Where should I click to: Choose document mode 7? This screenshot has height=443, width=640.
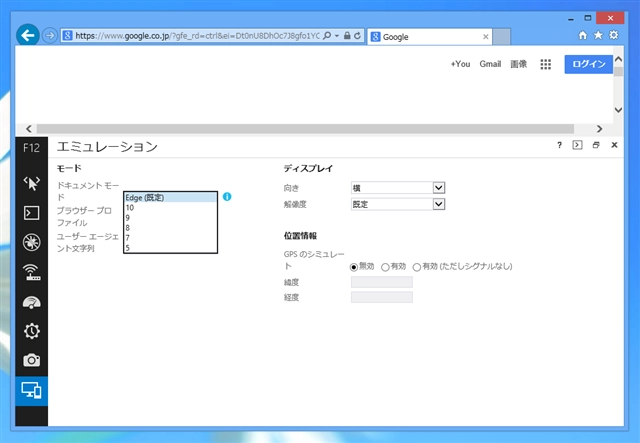point(170,238)
